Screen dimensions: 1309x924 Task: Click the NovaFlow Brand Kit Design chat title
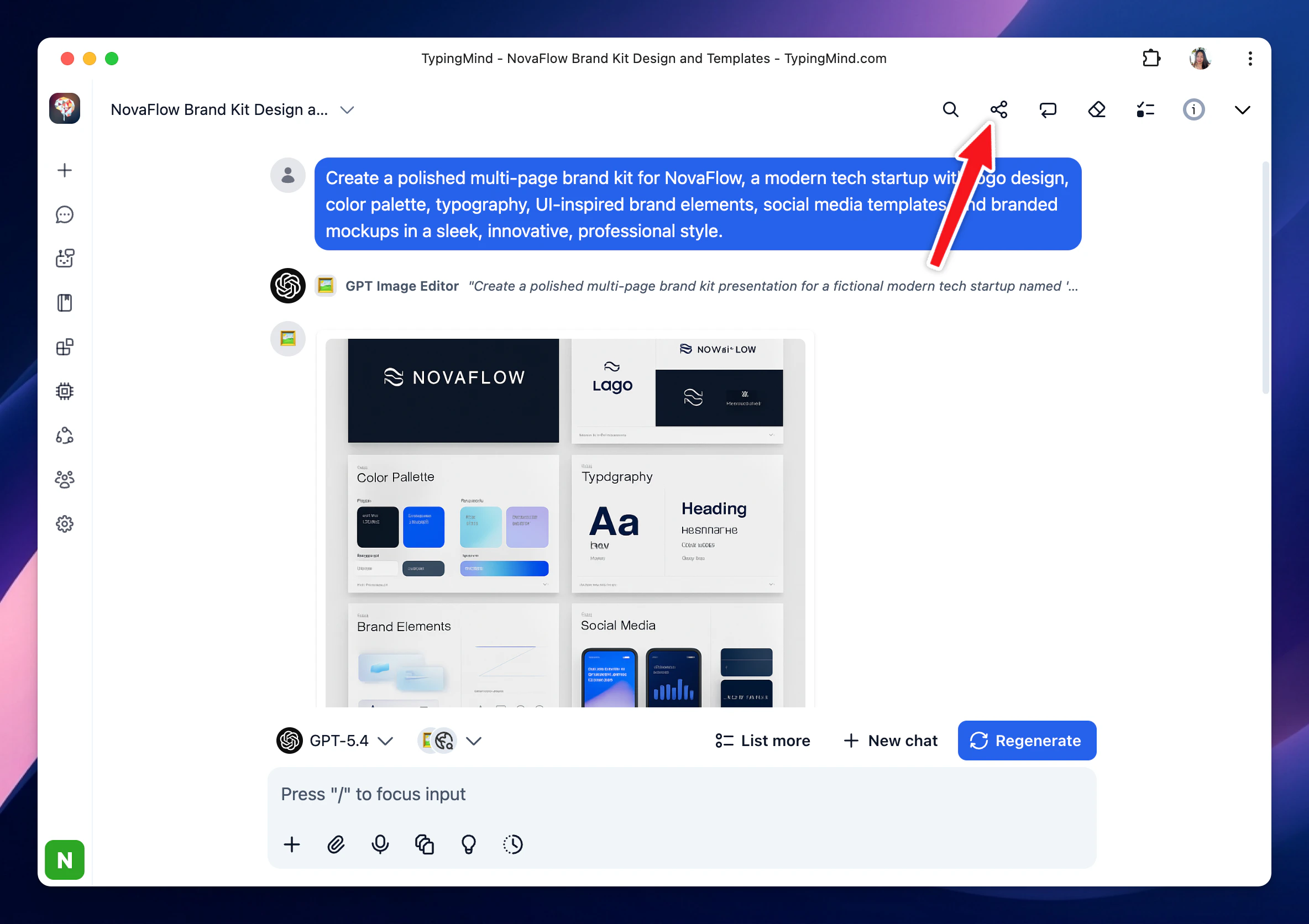pos(219,109)
